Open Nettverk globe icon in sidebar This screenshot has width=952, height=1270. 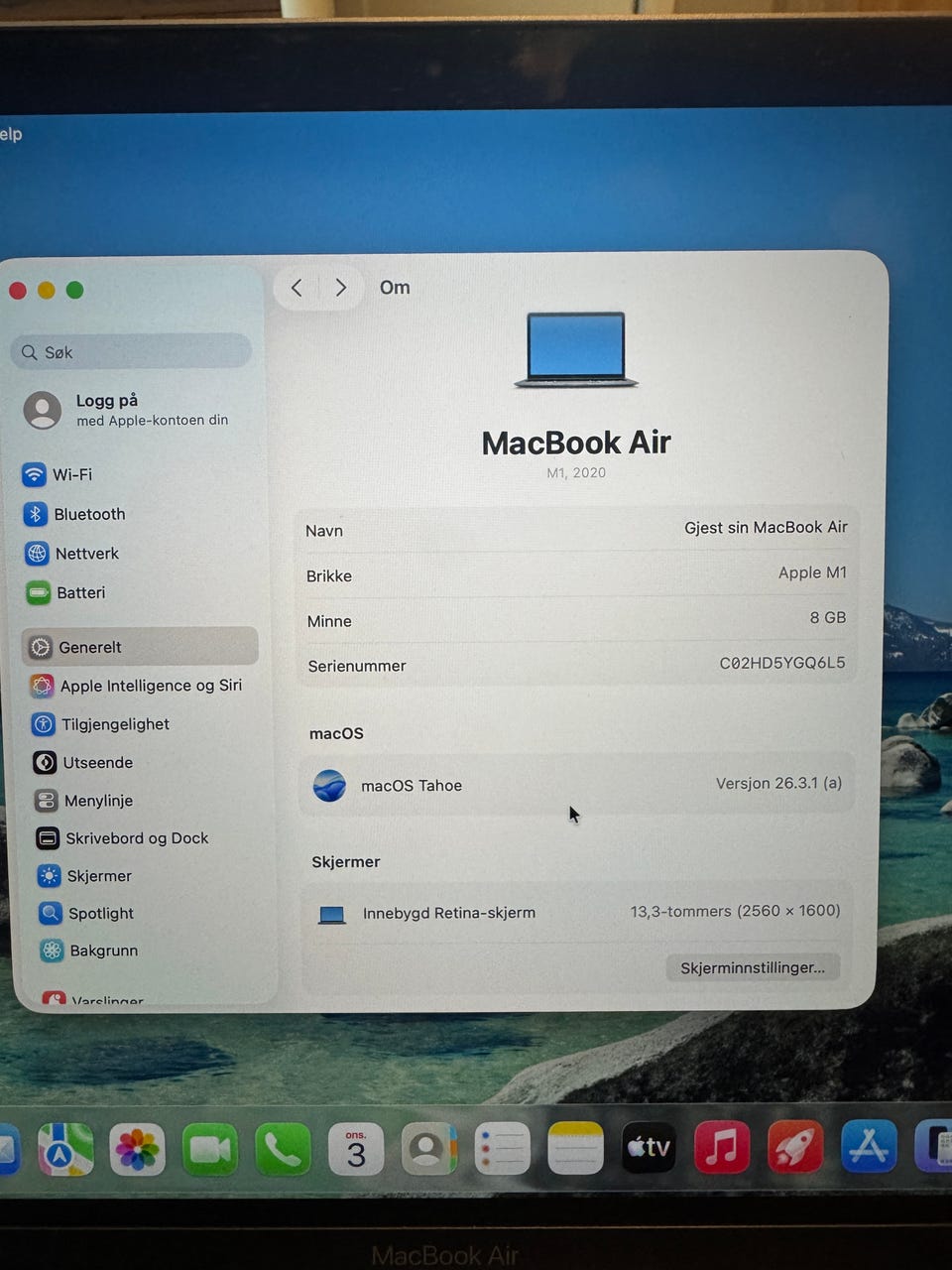coord(37,554)
